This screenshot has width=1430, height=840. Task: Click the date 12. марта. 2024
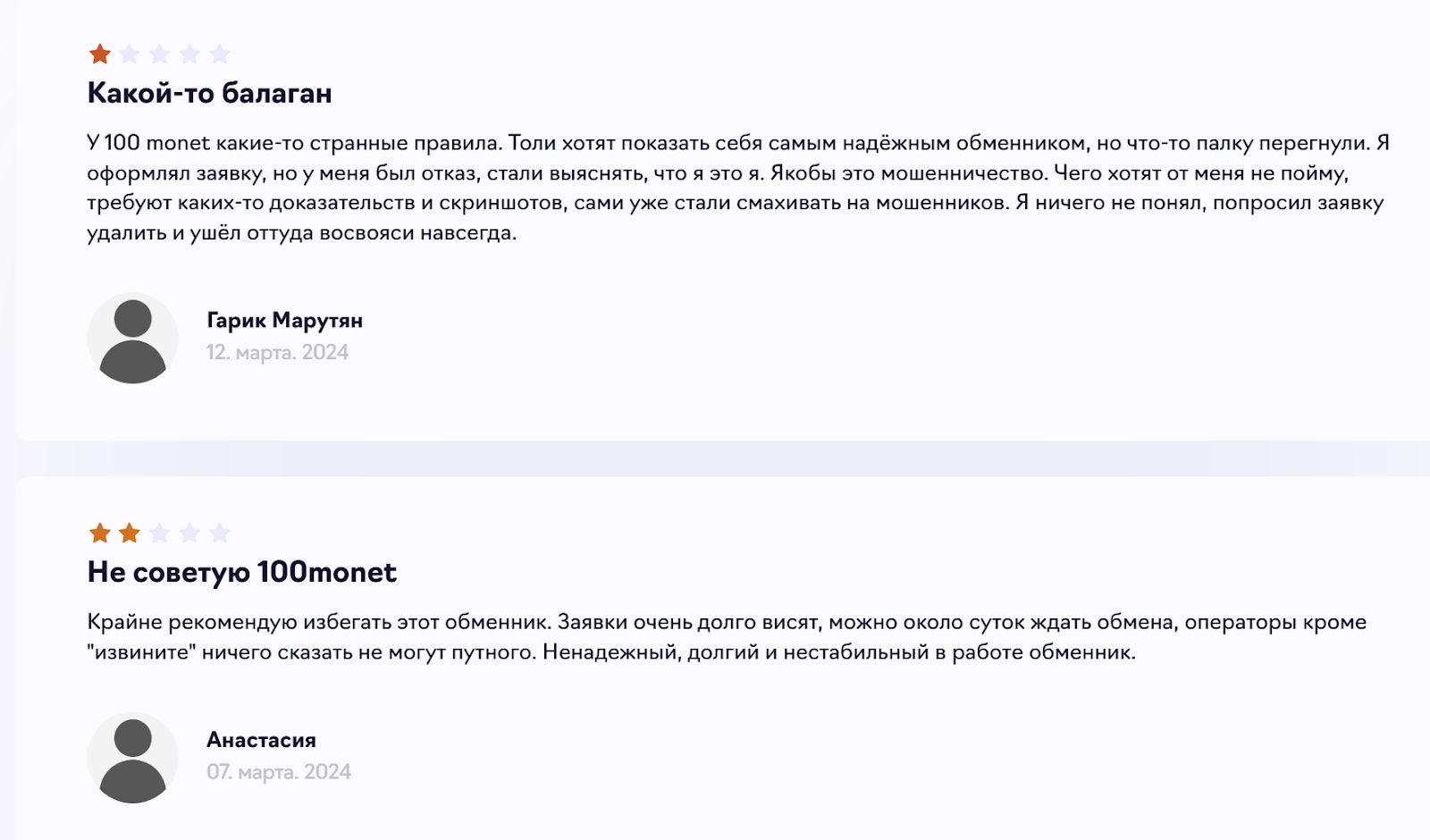point(278,352)
